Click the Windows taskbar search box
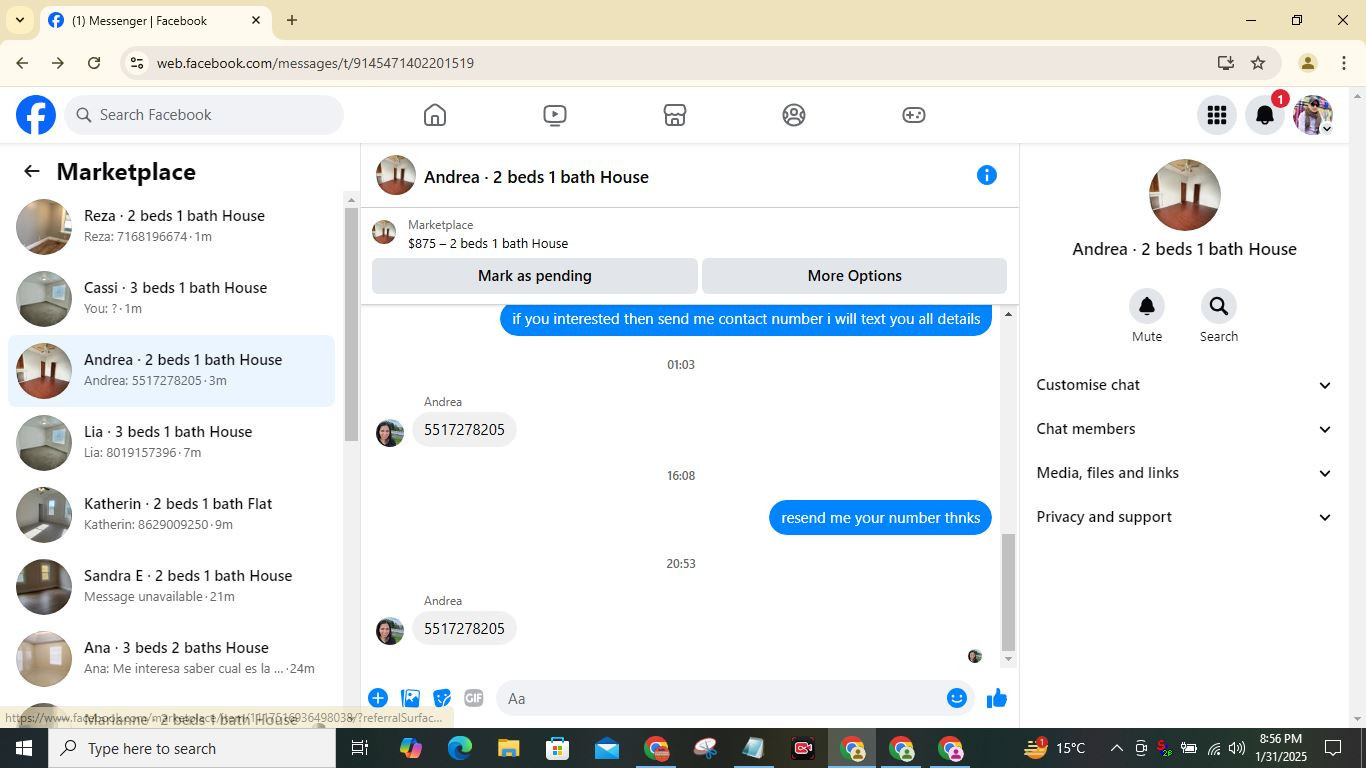The width and height of the screenshot is (1366, 768). pyautogui.click(x=192, y=748)
